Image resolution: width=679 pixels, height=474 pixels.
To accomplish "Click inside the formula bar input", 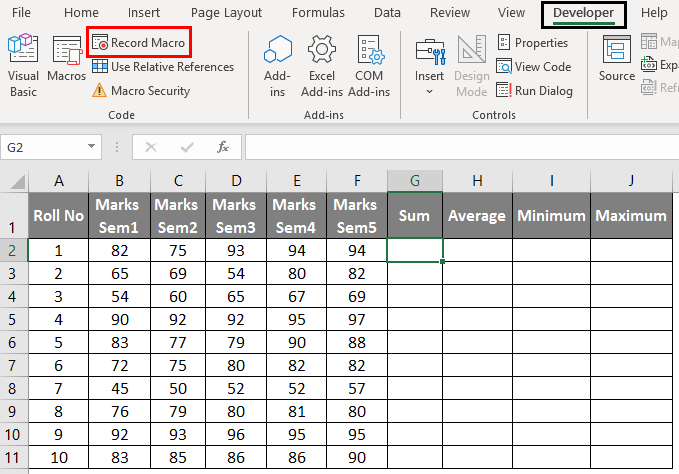I will [x=460, y=147].
